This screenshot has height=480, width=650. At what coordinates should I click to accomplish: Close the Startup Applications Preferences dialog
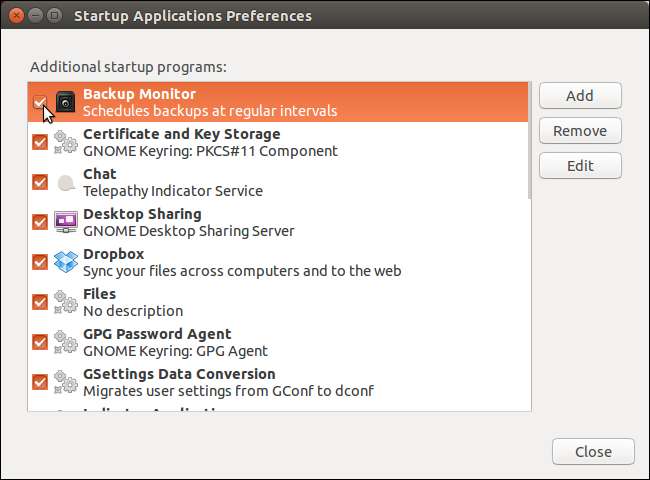(593, 451)
